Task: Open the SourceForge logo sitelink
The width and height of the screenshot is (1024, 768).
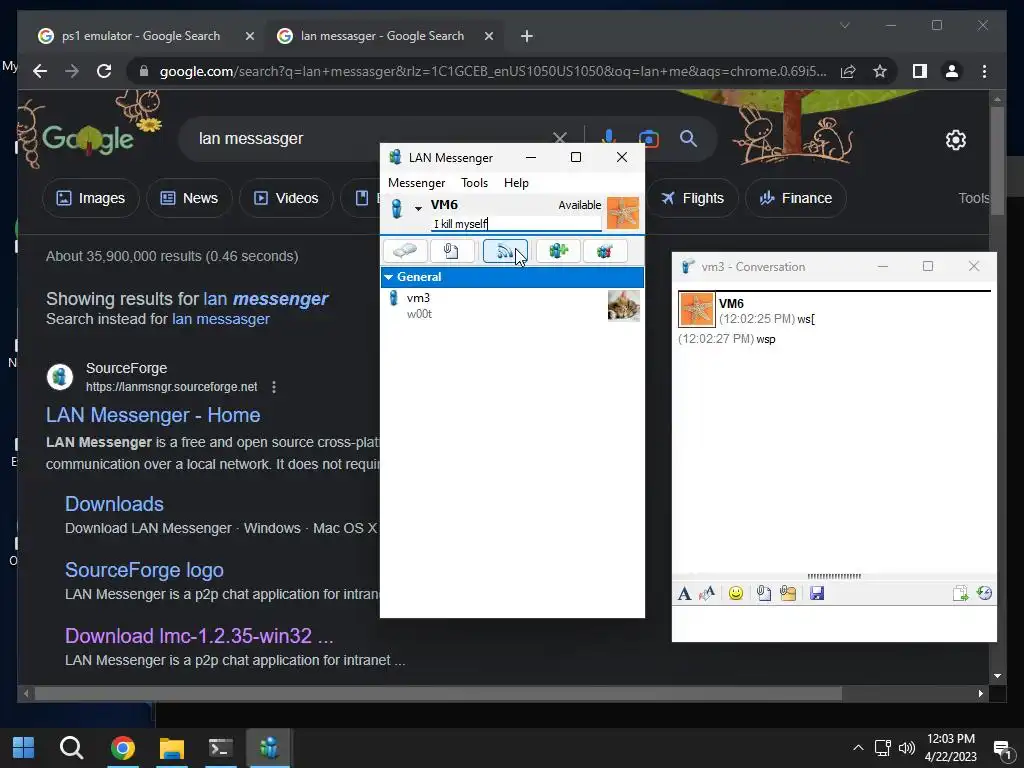Action: pos(144,570)
